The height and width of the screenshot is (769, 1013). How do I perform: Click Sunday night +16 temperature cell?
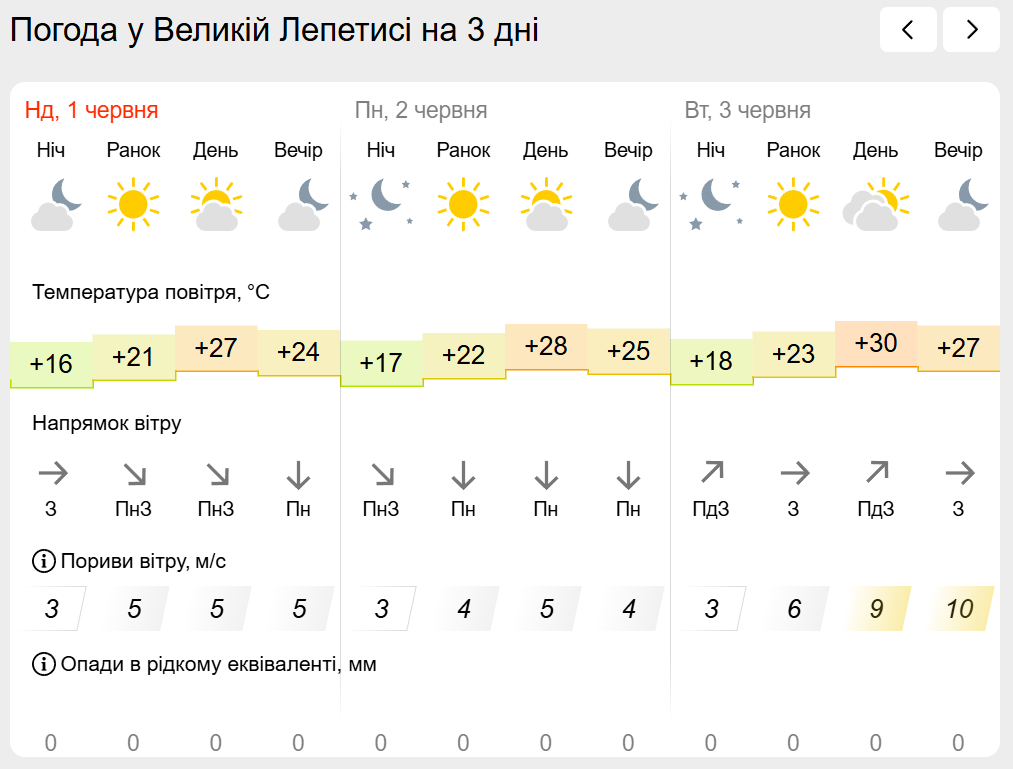[x=51, y=364]
